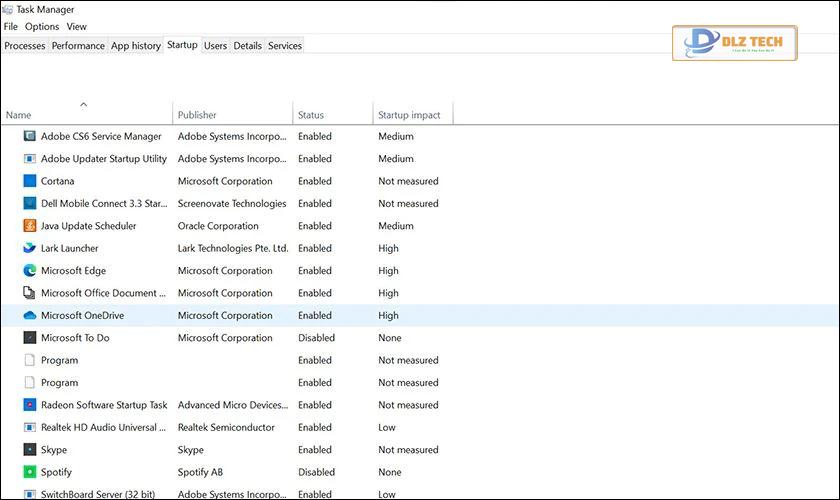Select the Cortana entry name
This screenshot has height=500, width=840.
57,181
